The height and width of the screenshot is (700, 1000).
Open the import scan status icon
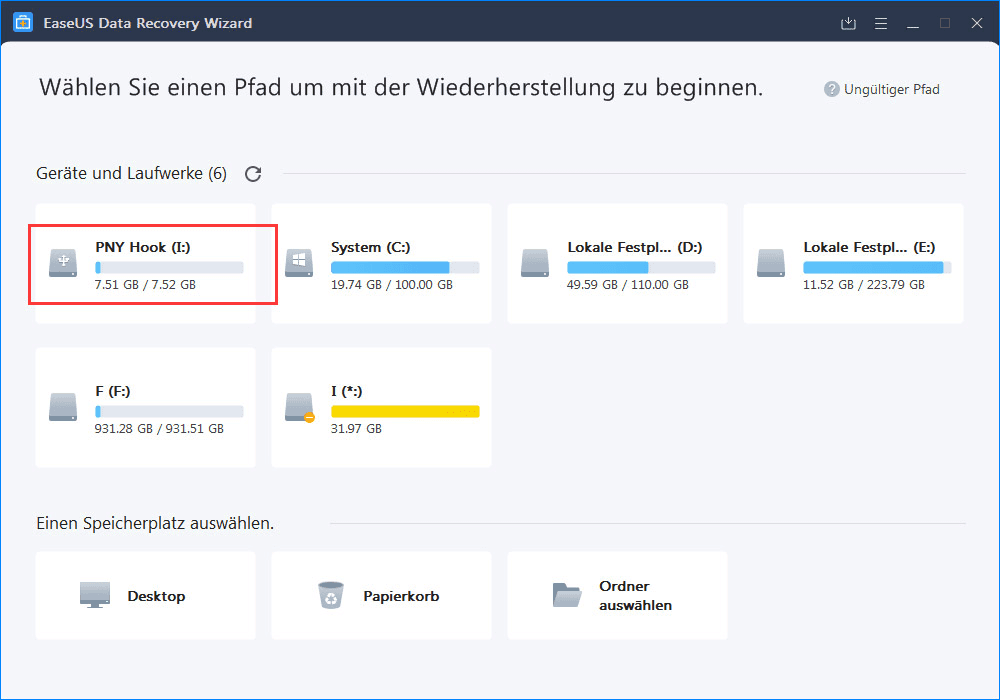[848, 24]
